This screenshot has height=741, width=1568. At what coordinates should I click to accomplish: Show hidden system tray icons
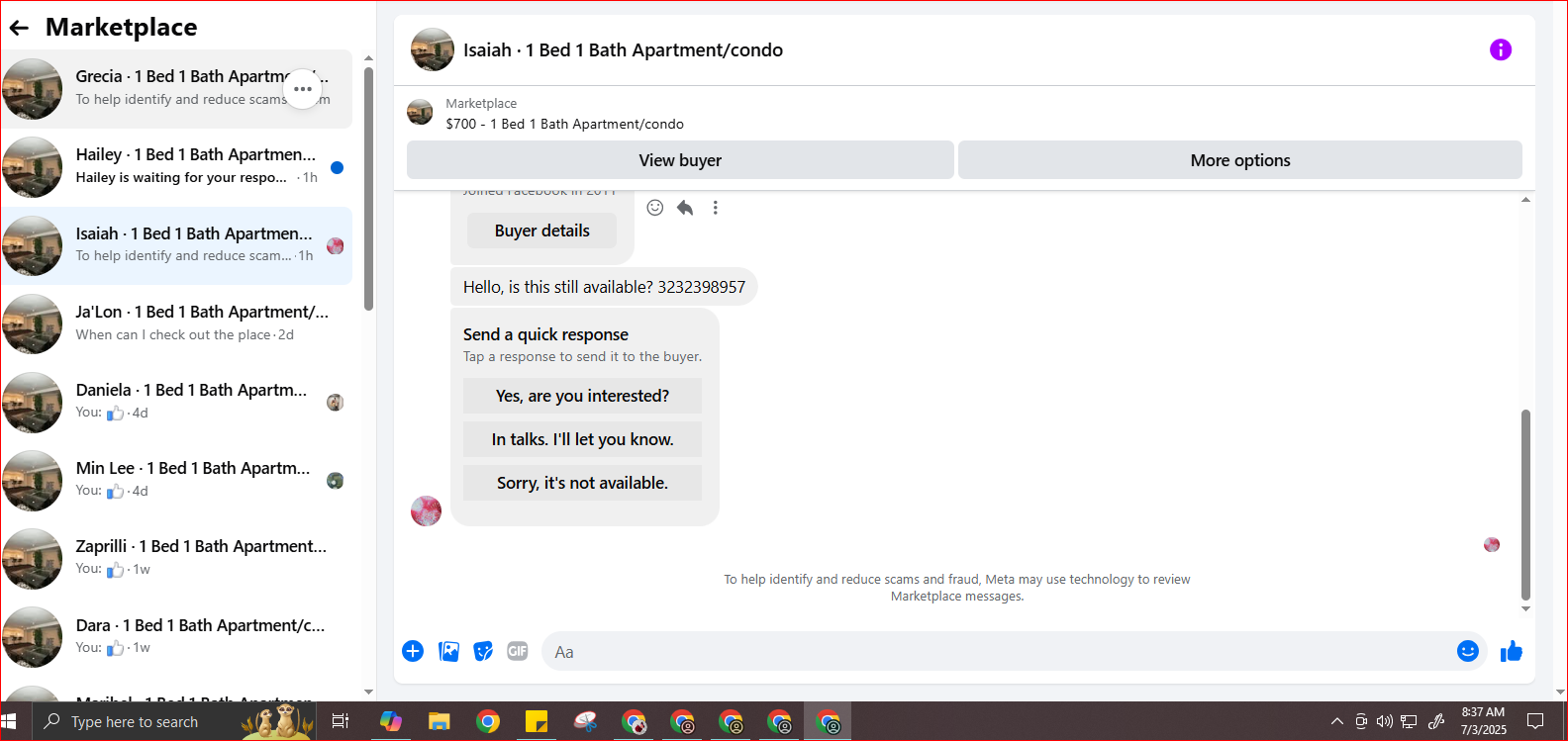click(1336, 721)
